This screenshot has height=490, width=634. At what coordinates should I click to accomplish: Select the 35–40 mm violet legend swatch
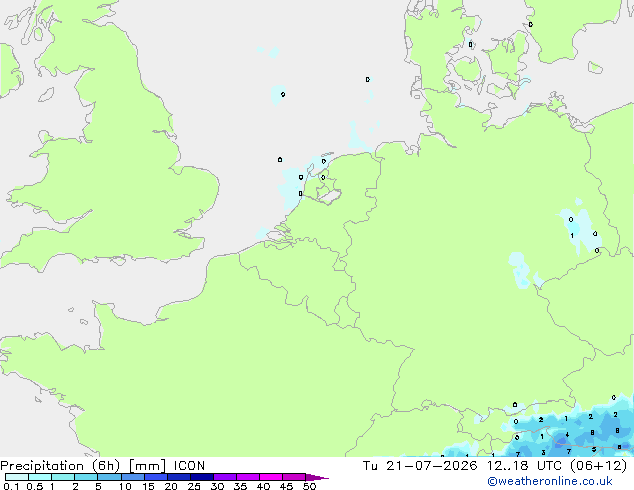tap(247, 477)
